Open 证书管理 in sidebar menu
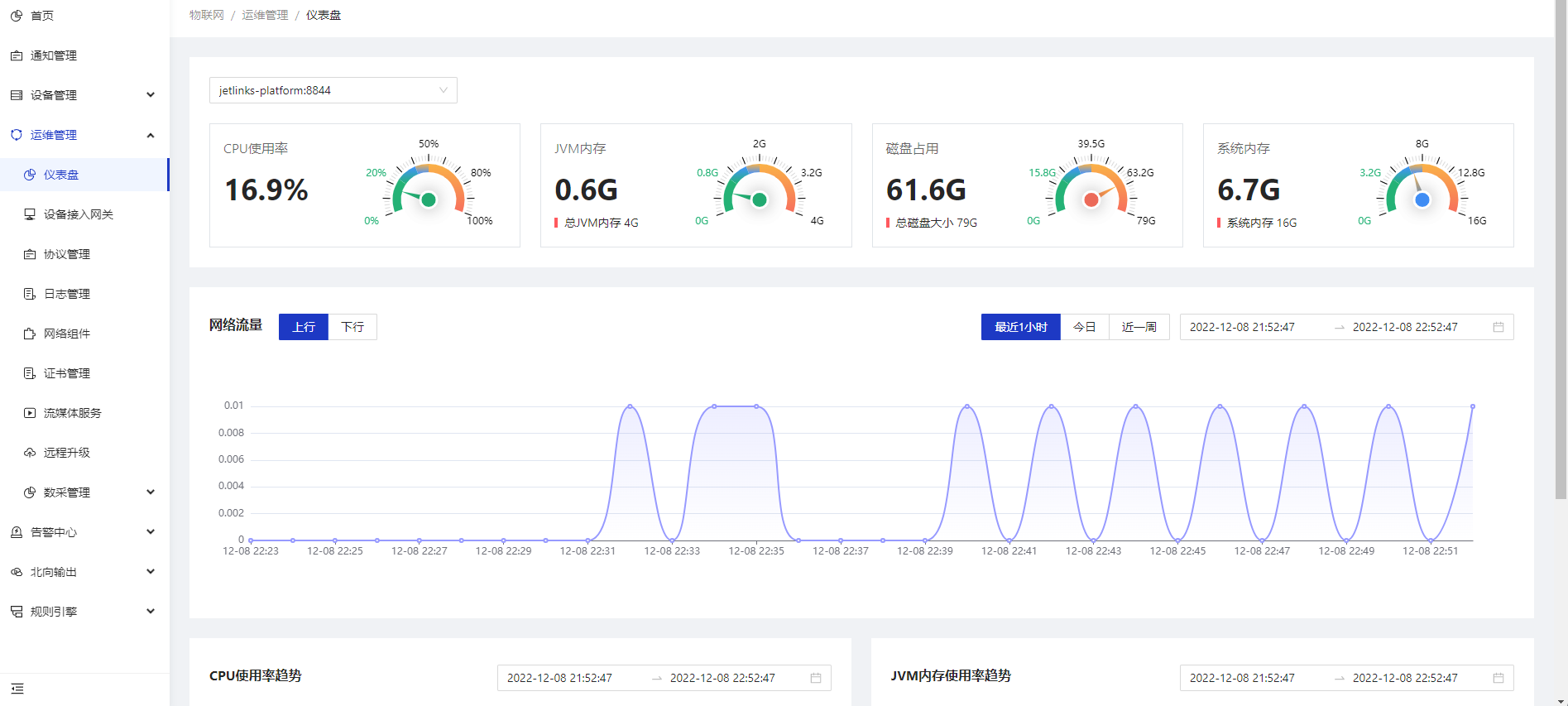The image size is (1568, 706). pyautogui.click(x=67, y=373)
